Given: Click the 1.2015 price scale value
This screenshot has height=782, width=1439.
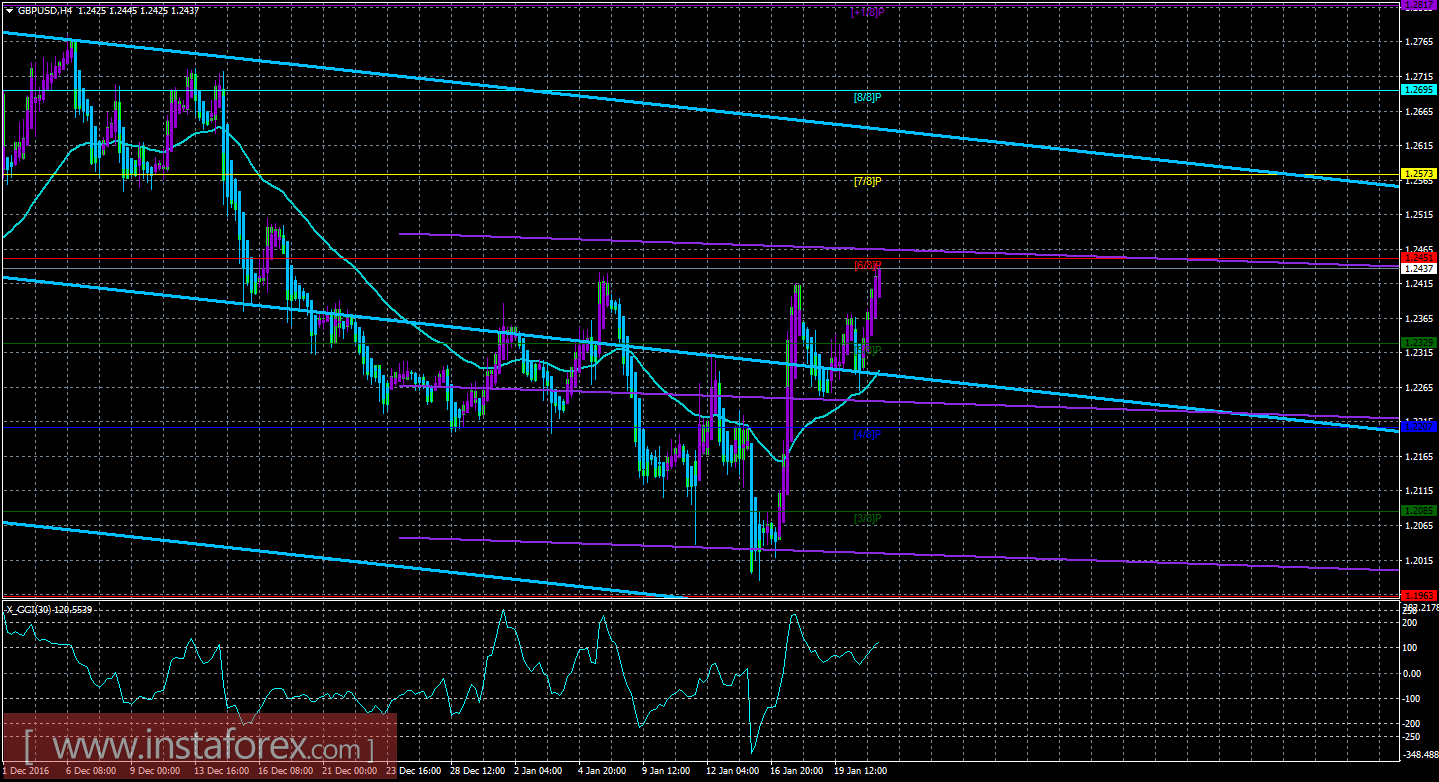Looking at the screenshot, I should pos(1418,561).
